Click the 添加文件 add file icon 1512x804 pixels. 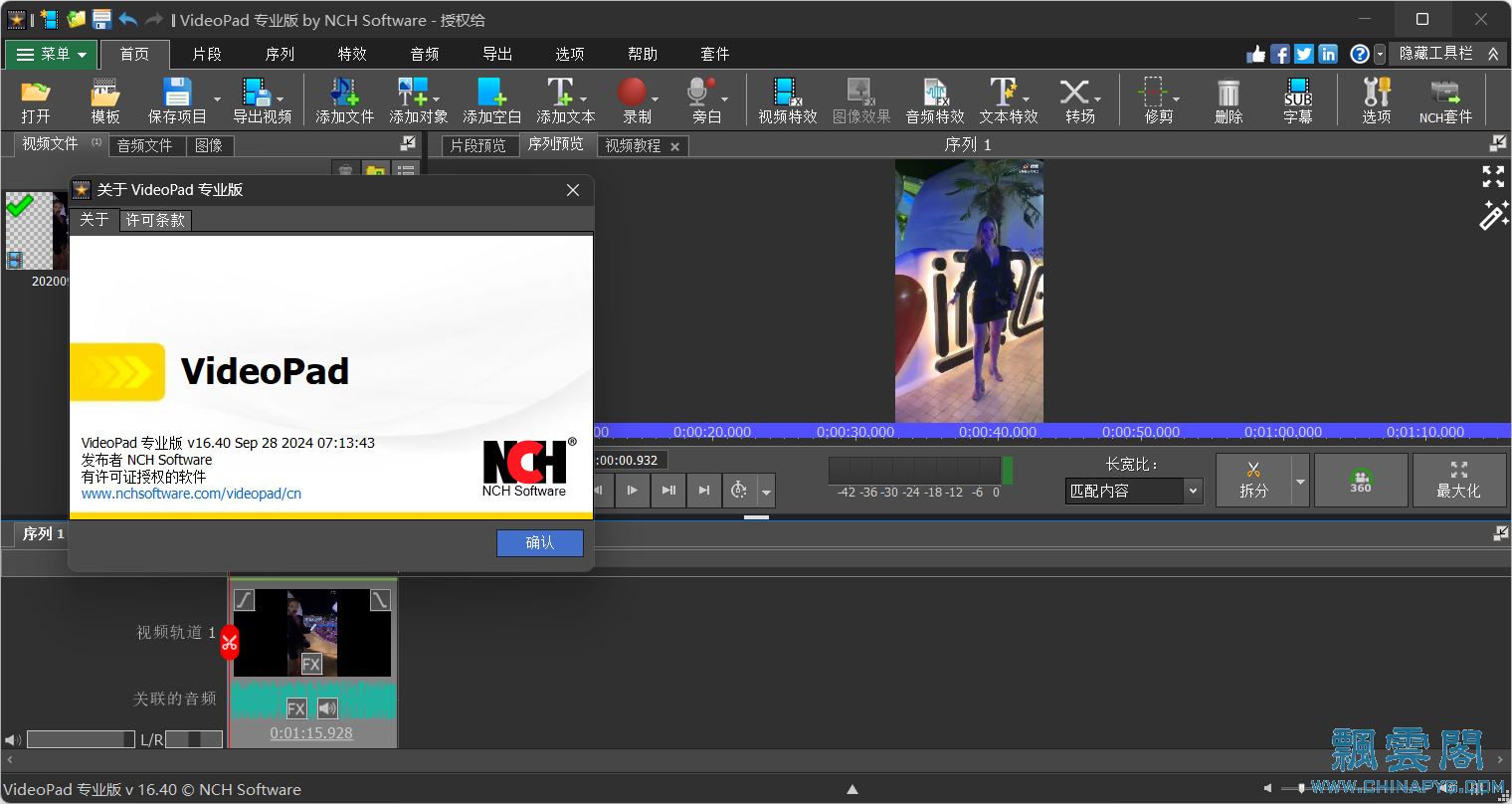tap(344, 92)
